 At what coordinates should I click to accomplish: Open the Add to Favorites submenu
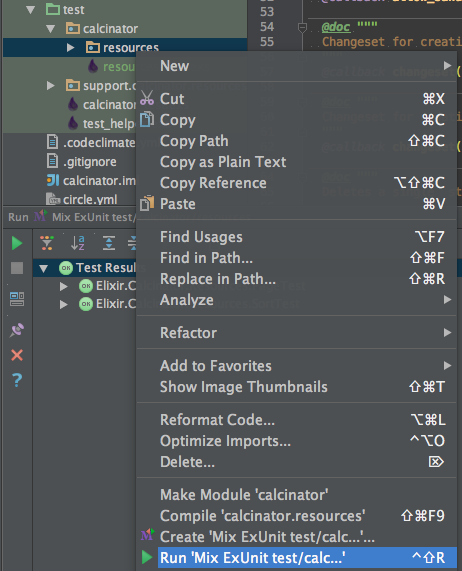(x=296, y=366)
